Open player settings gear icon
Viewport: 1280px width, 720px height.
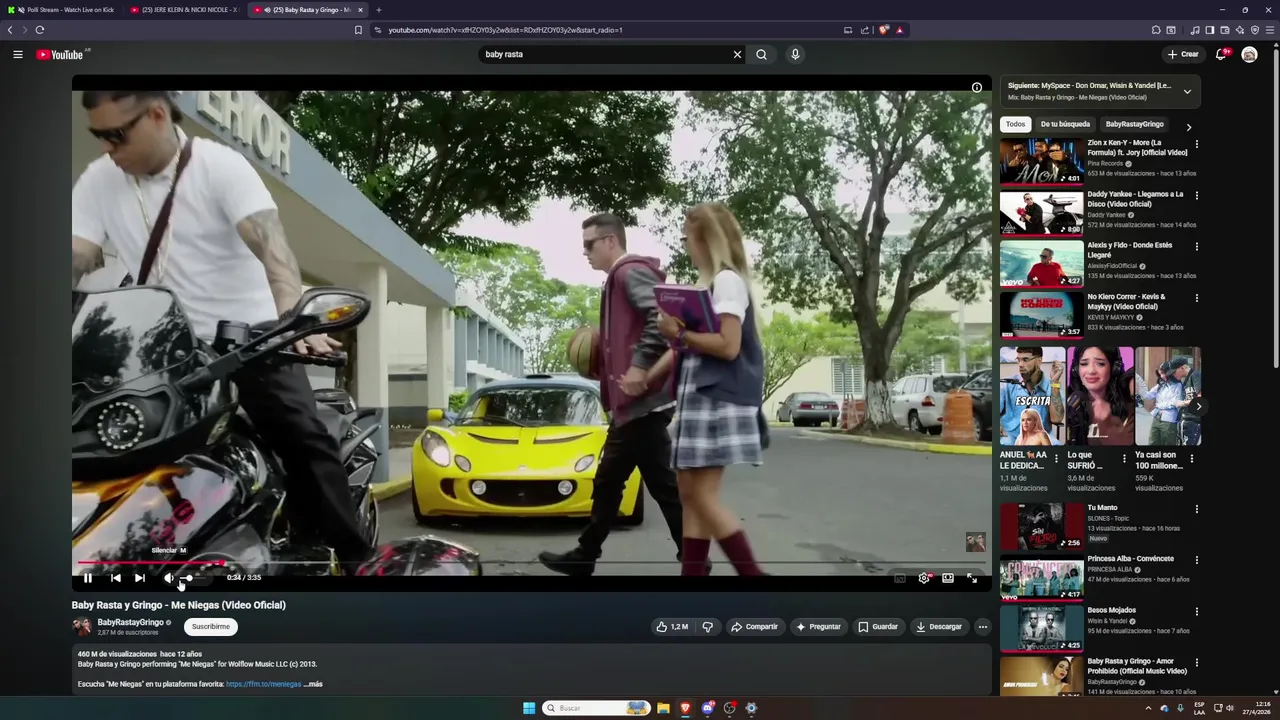point(924,578)
